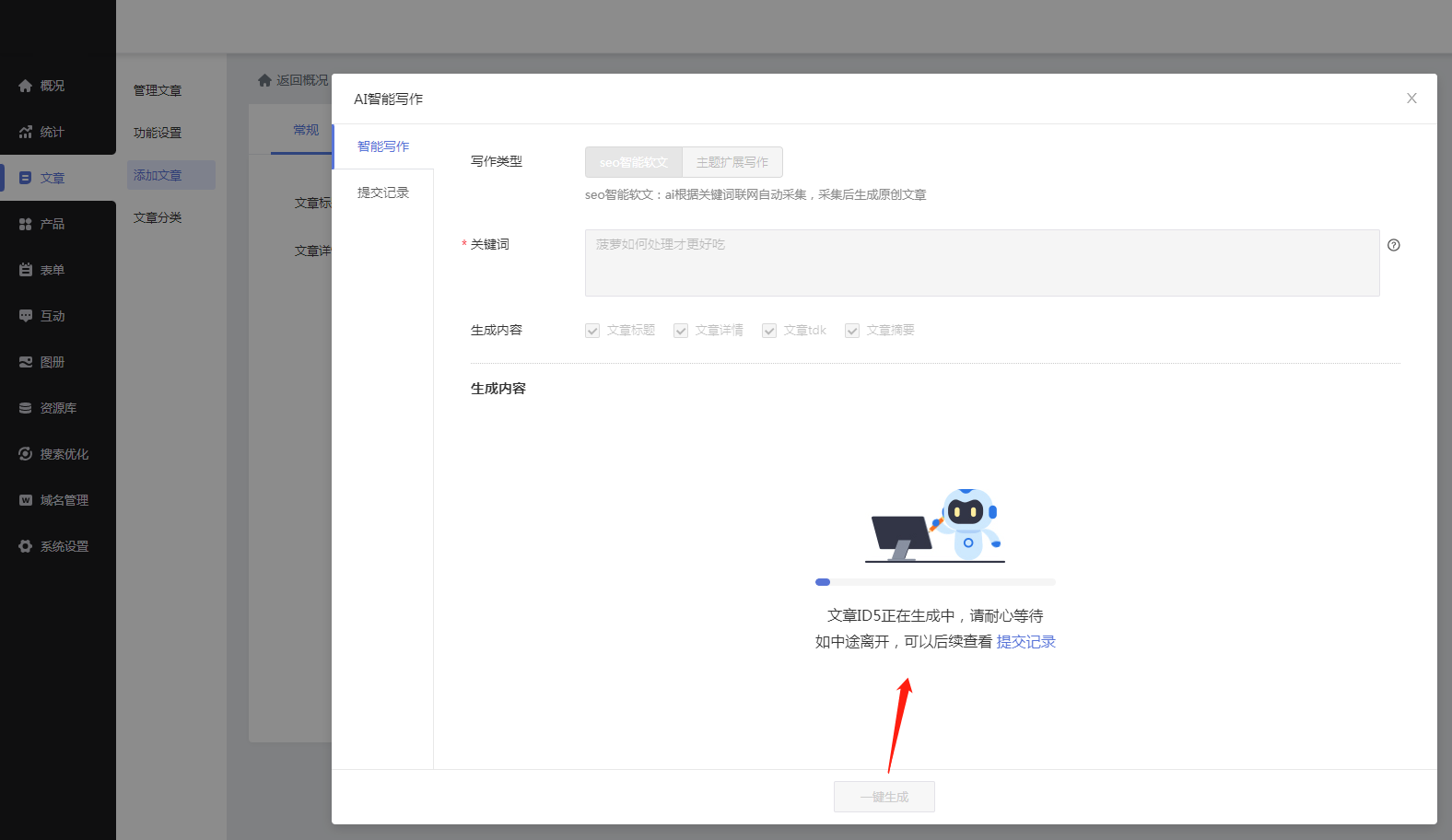Click the 关键词 keyword text area
Screen dimensions: 1452x840
pos(981,262)
